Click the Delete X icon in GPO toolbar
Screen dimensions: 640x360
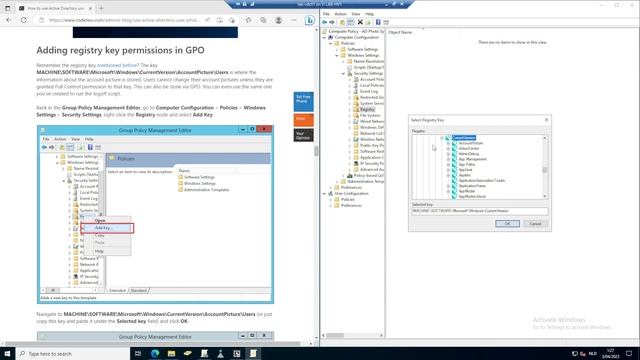click(360, 22)
